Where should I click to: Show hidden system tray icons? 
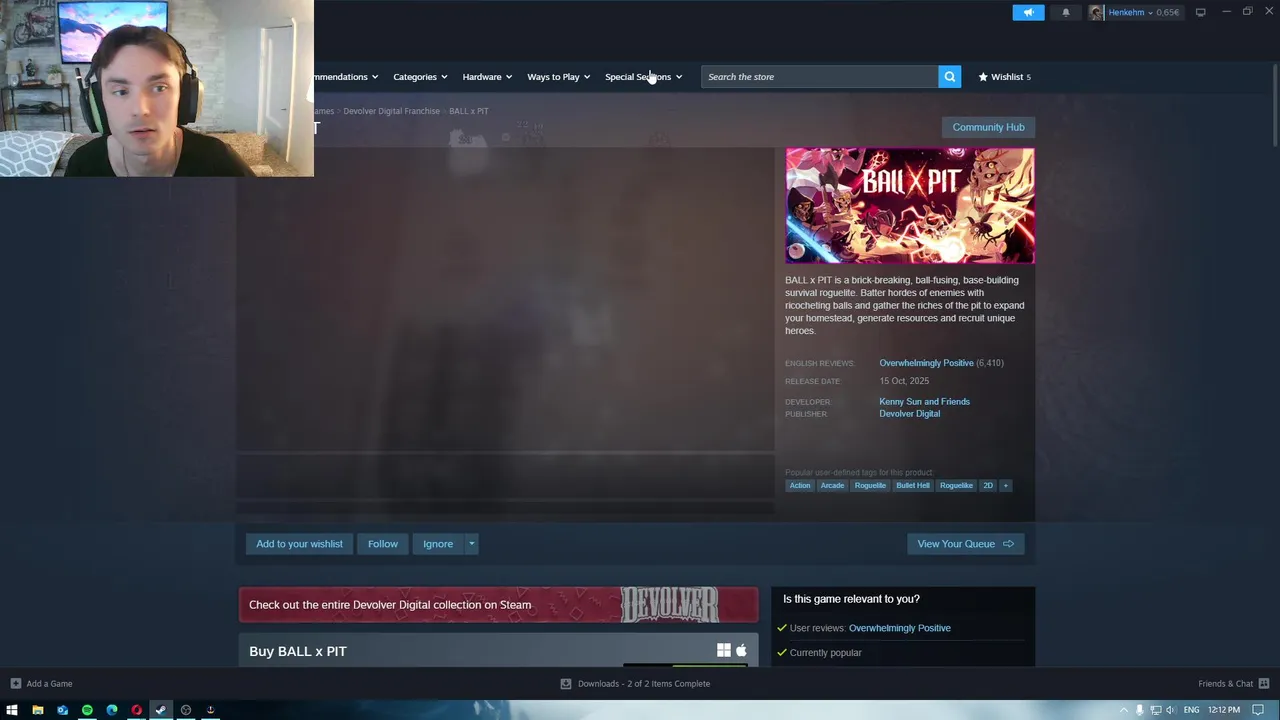(1124, 710)
